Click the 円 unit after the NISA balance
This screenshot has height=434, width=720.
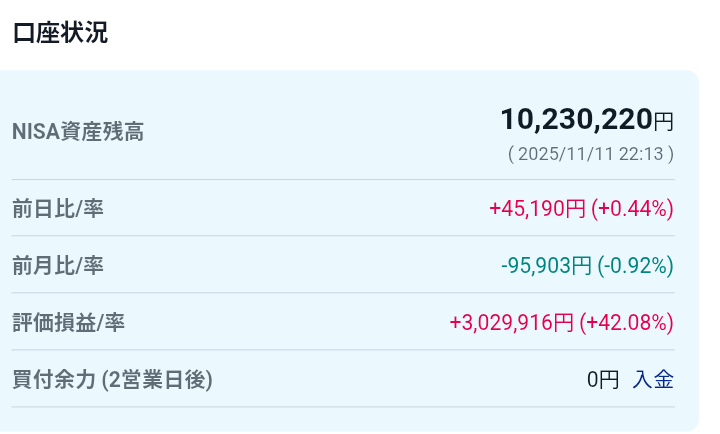pyautogui.click(x=664, y=122)
